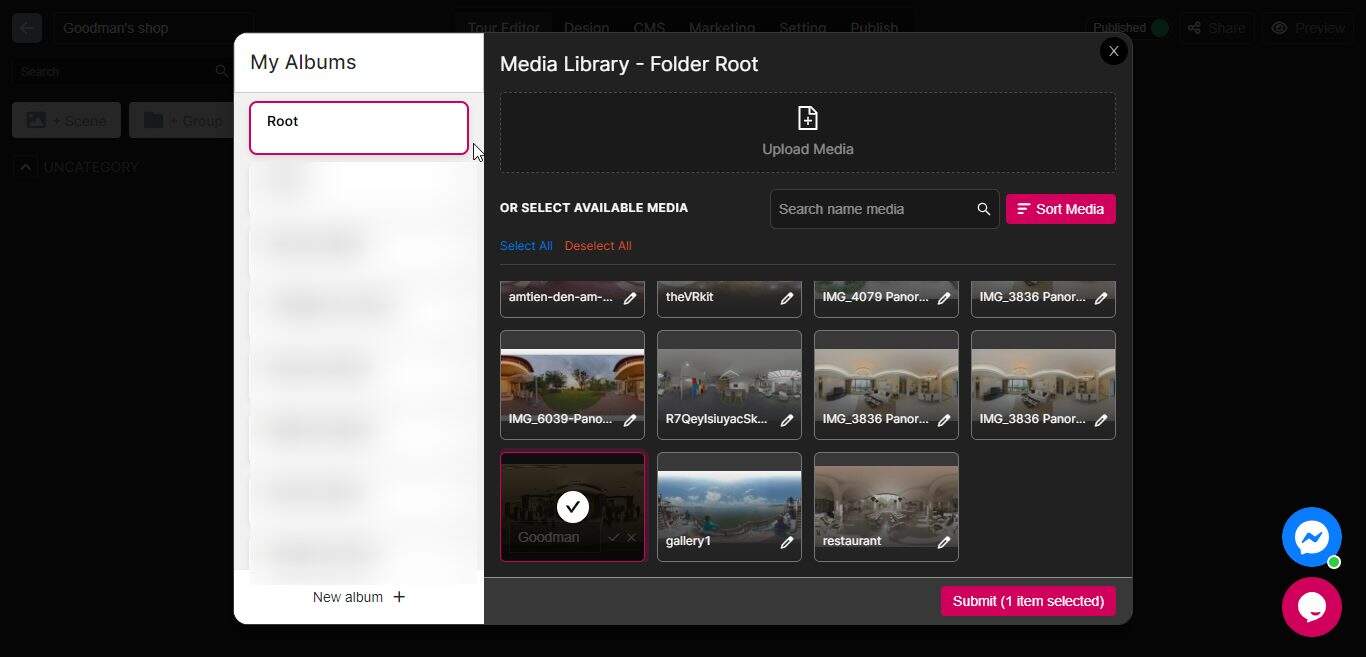Go to the CMS tab

(650, 28)
